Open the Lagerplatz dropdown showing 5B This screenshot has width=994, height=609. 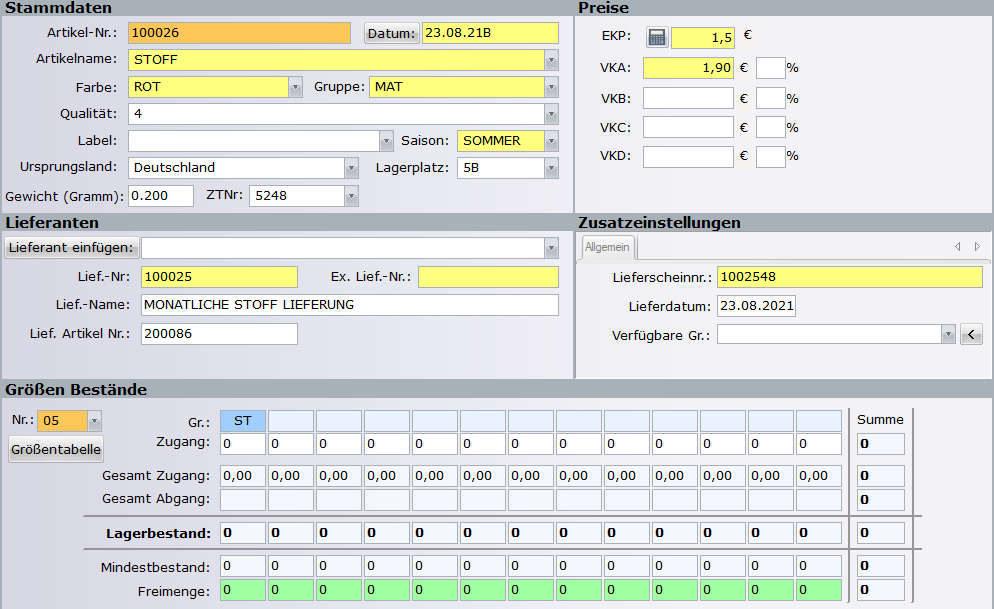[551, 168]
